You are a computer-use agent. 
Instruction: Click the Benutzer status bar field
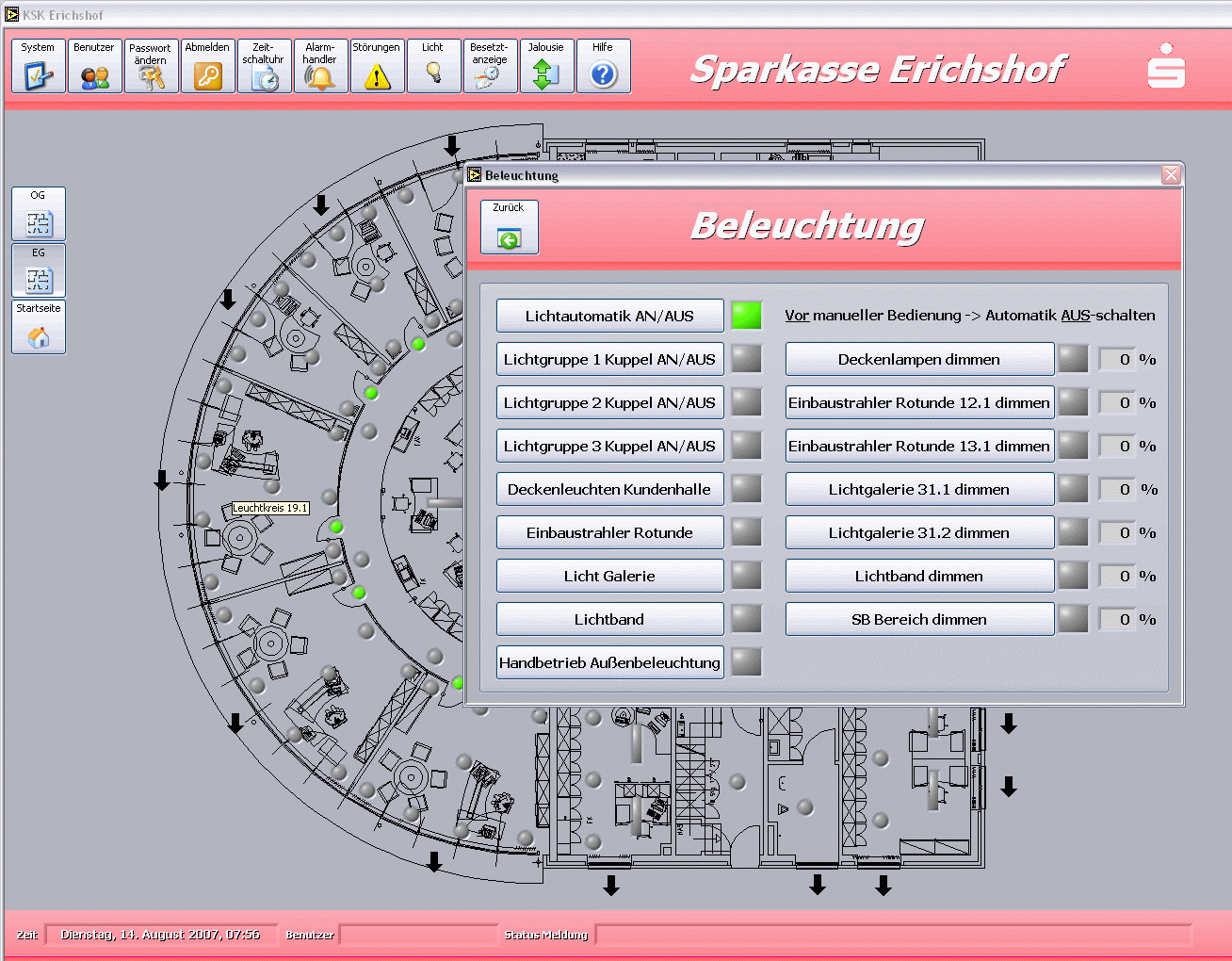pos(418,935)
